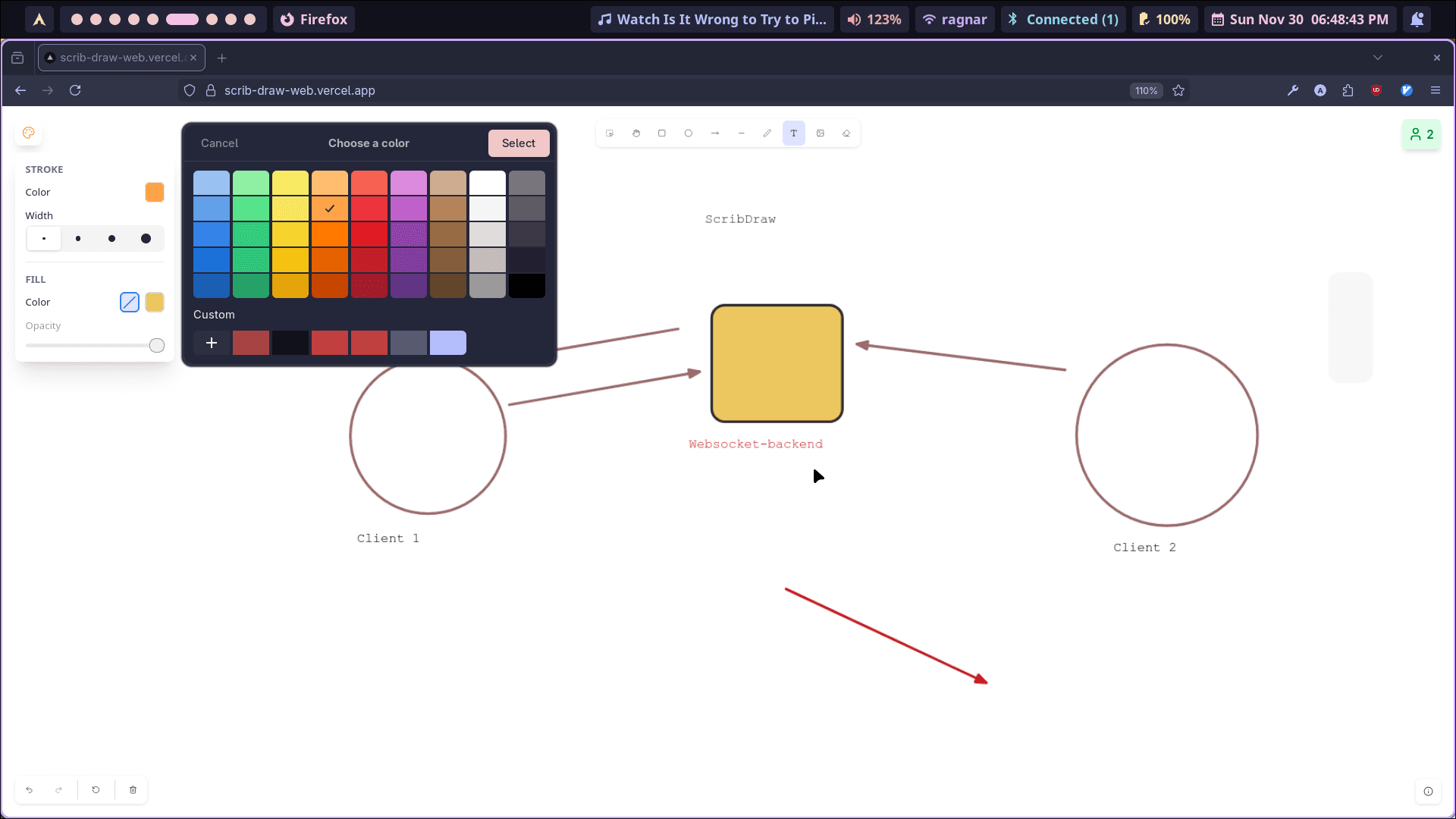1456x819 pixels.
Task: Select the Rectangle tool
Action: (662, 133)
